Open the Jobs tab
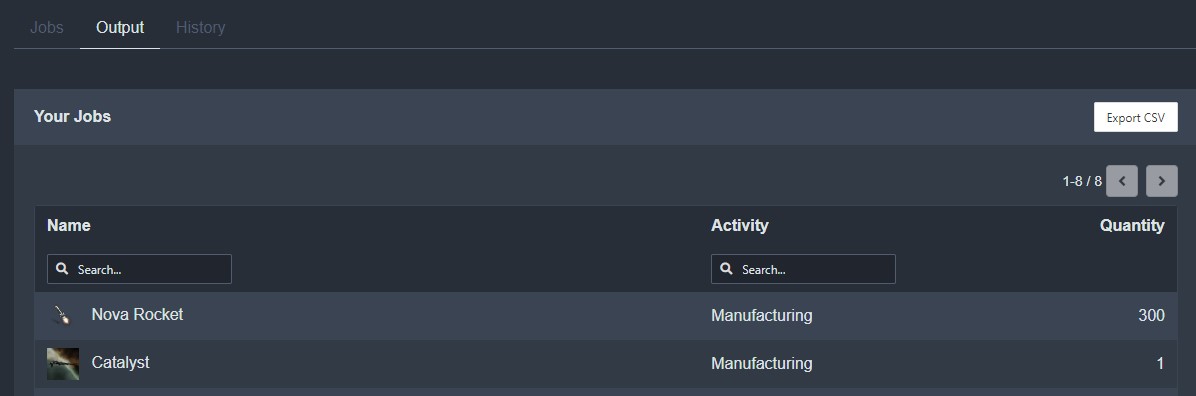Viewport: 1196px width, 396px height. (47, 27)
